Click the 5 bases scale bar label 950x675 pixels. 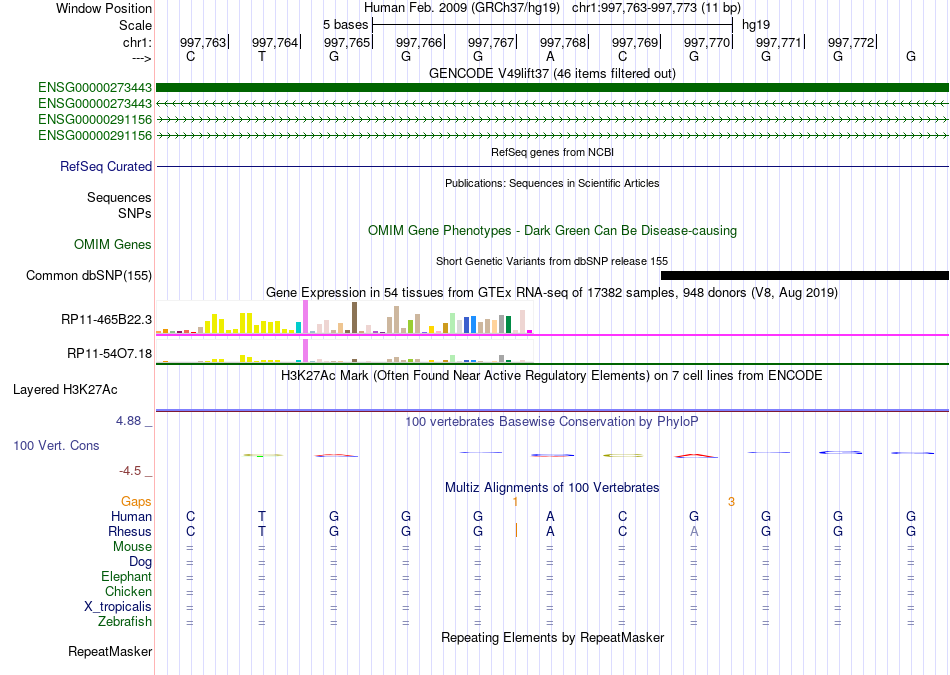[345, 25]
